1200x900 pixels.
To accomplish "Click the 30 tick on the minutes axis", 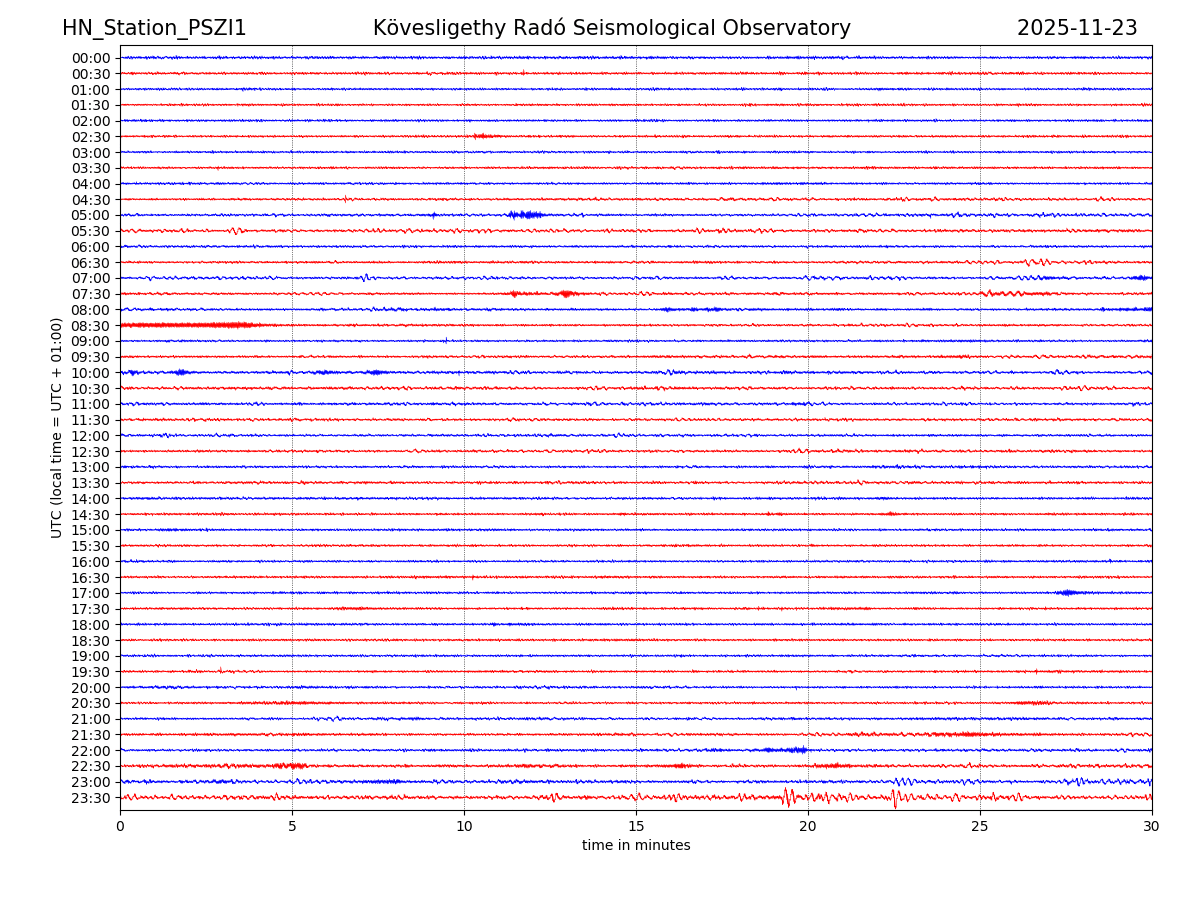I will click(1152, 826).
